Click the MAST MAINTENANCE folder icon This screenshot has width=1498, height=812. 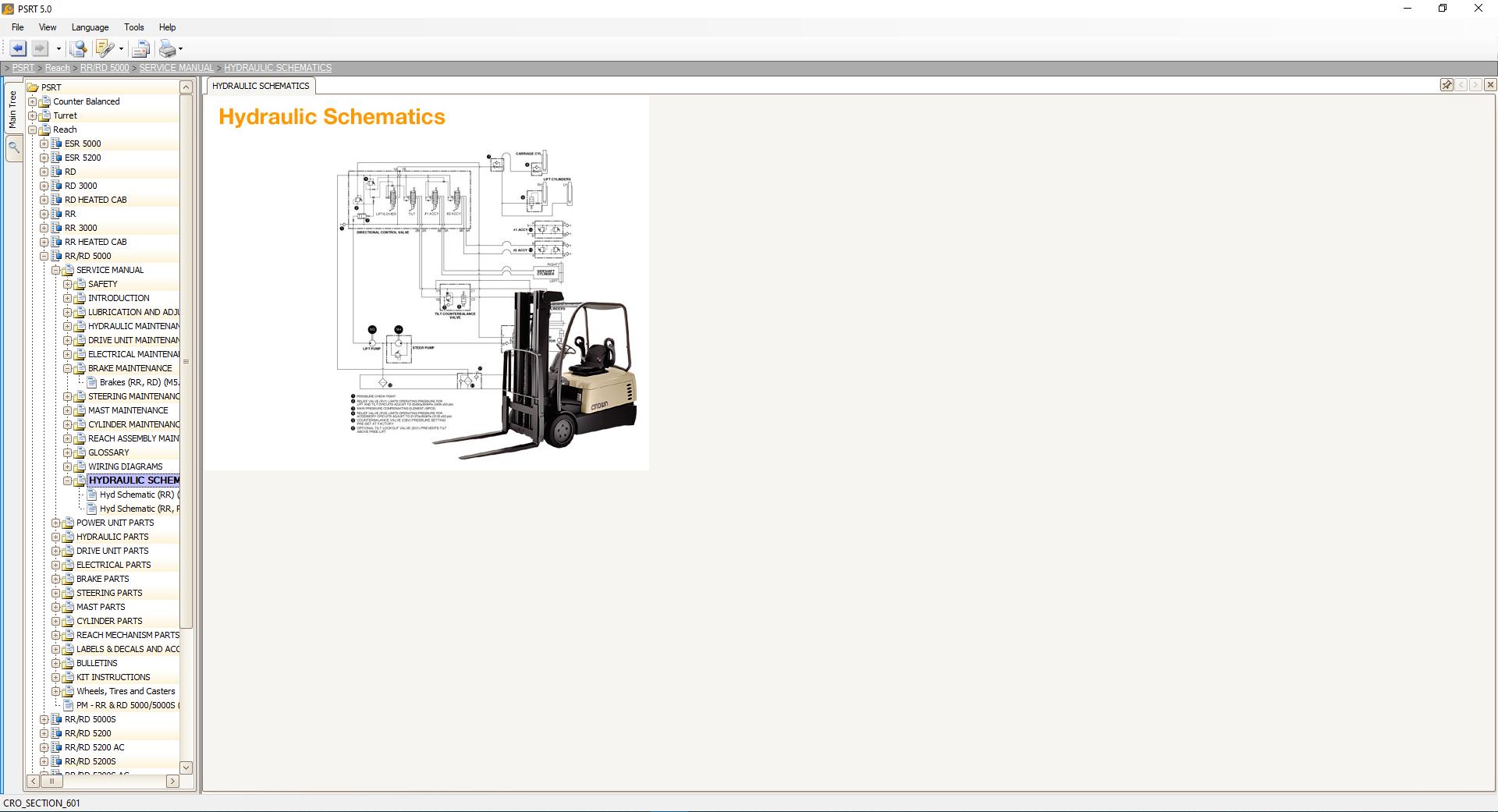80,410
